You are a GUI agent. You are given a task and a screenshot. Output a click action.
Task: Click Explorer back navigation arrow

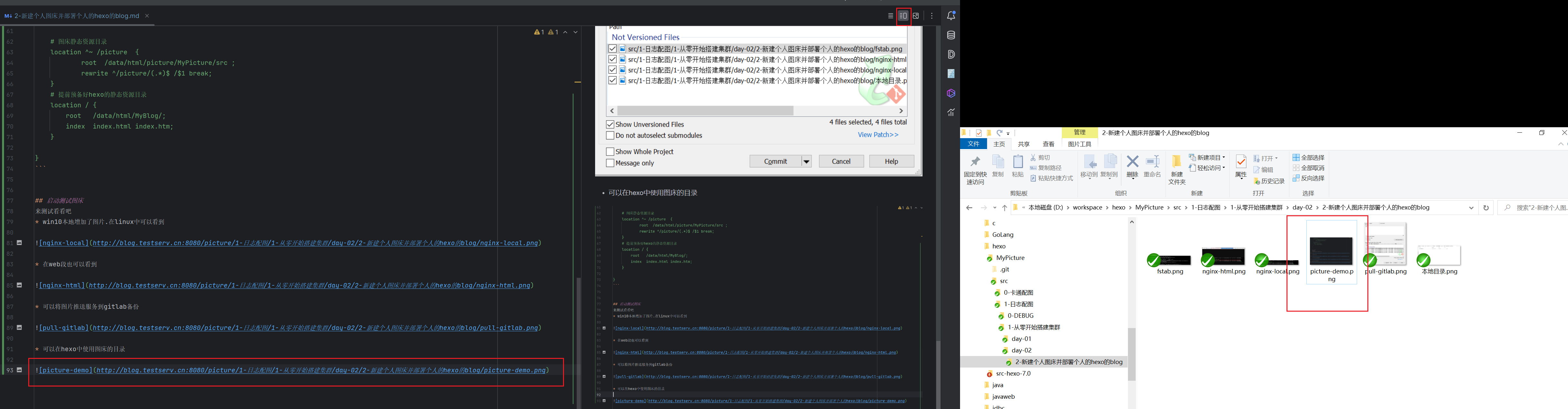tap(969, 208)
